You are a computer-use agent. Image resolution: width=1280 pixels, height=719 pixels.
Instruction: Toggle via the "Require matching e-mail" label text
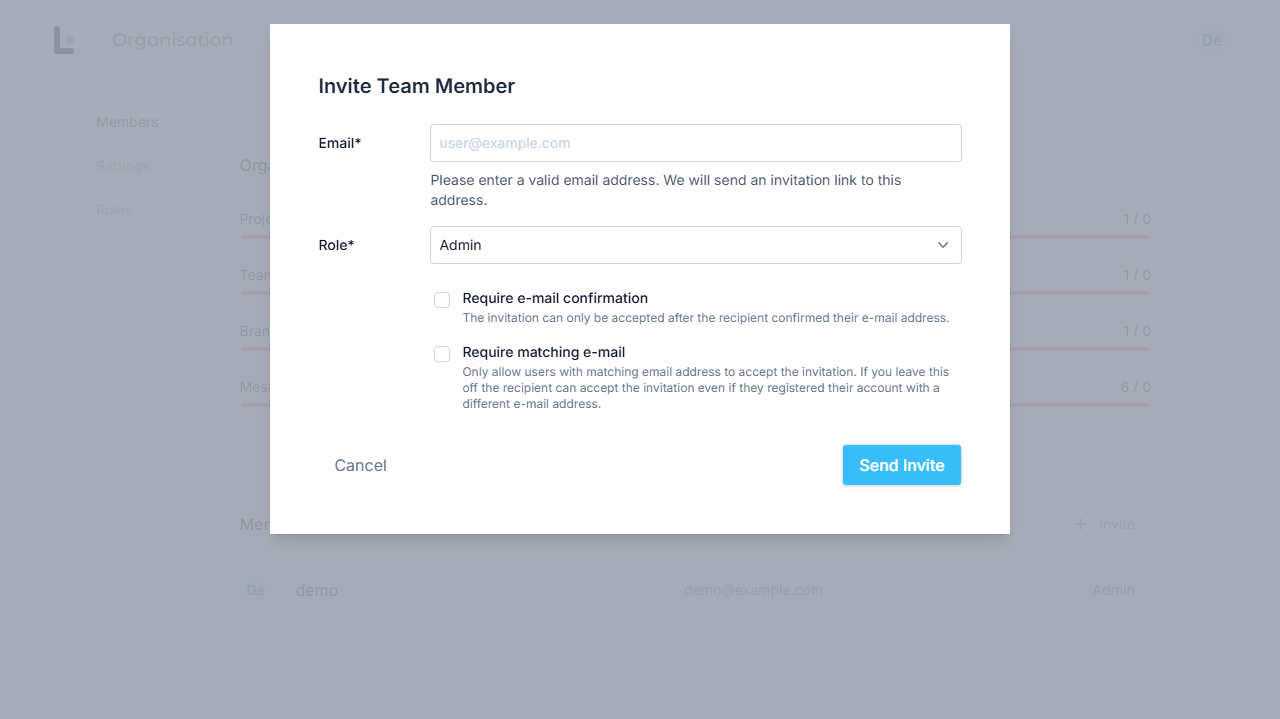tap(543, 352)
